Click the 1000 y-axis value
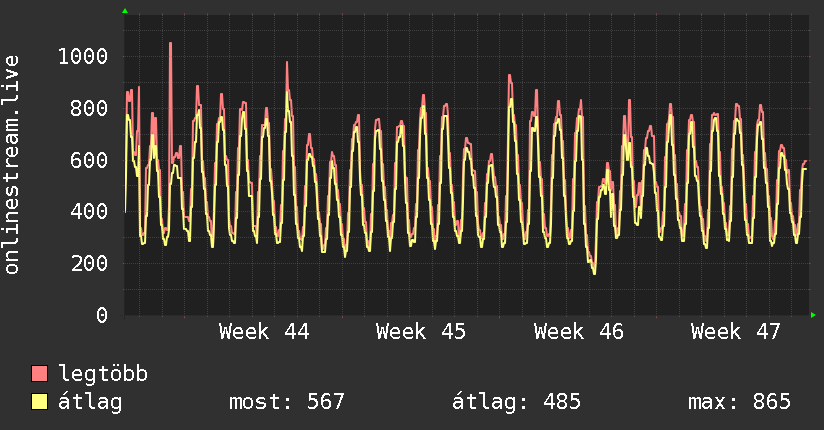This screenshot has height=430, width=824. coord(83,56)
